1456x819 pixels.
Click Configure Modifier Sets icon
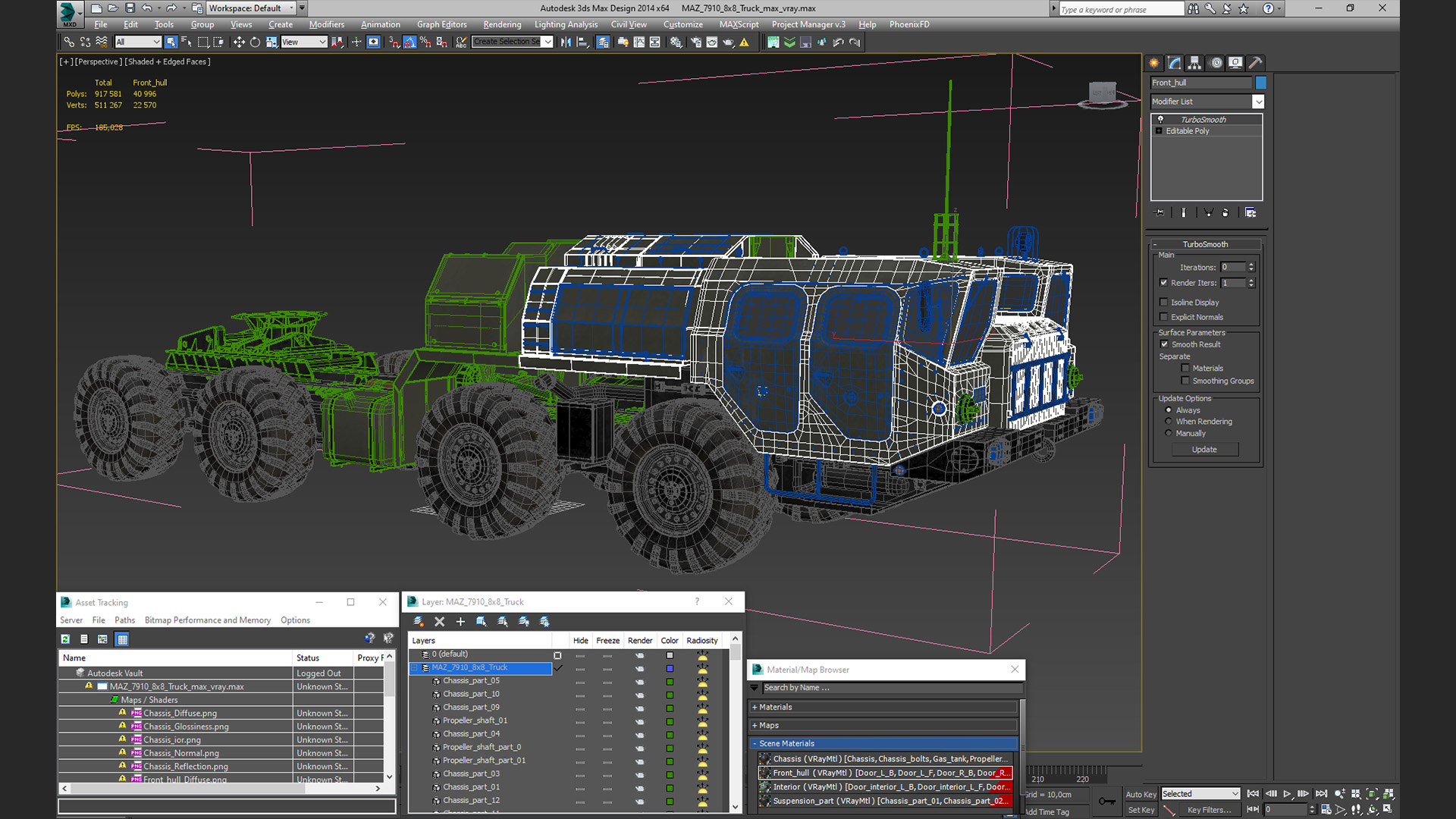pyautogui.click(x=1250, y=213)
